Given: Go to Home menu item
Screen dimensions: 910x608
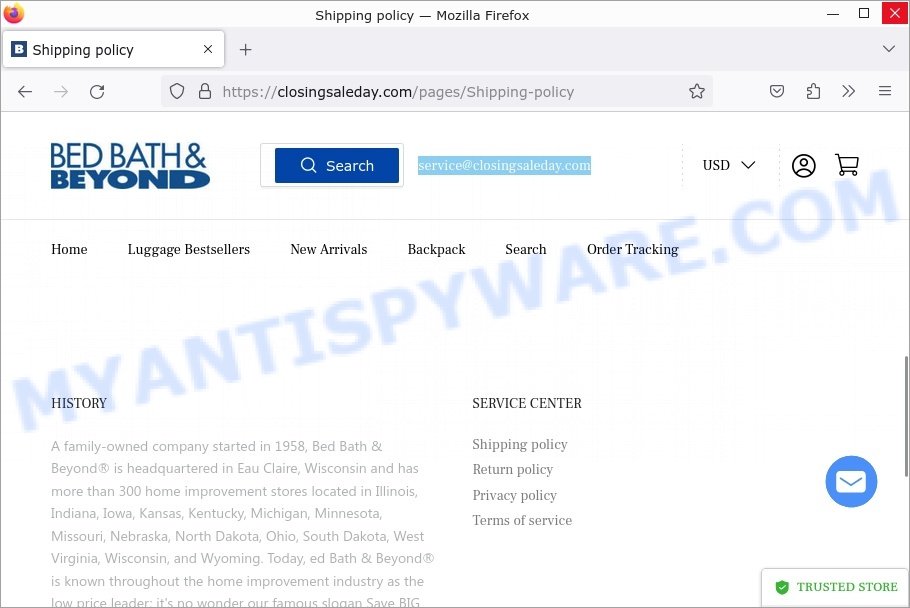Looking at the screenshot, I should point(69,249).
